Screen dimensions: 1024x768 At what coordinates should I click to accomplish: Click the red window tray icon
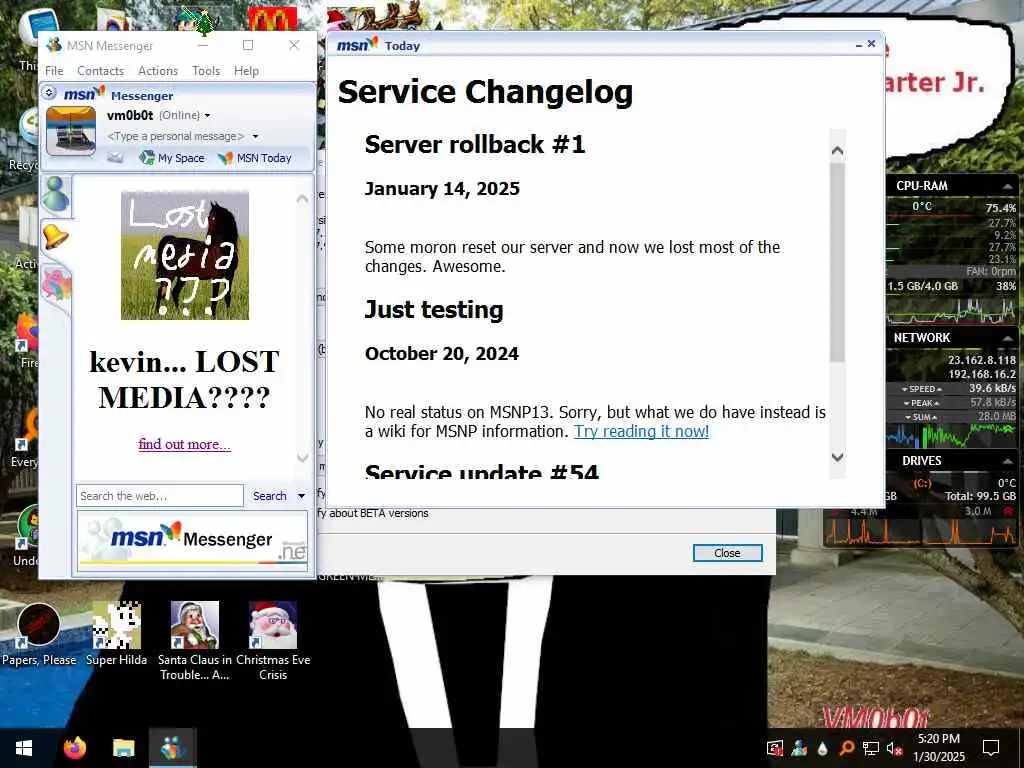[775, 748]
